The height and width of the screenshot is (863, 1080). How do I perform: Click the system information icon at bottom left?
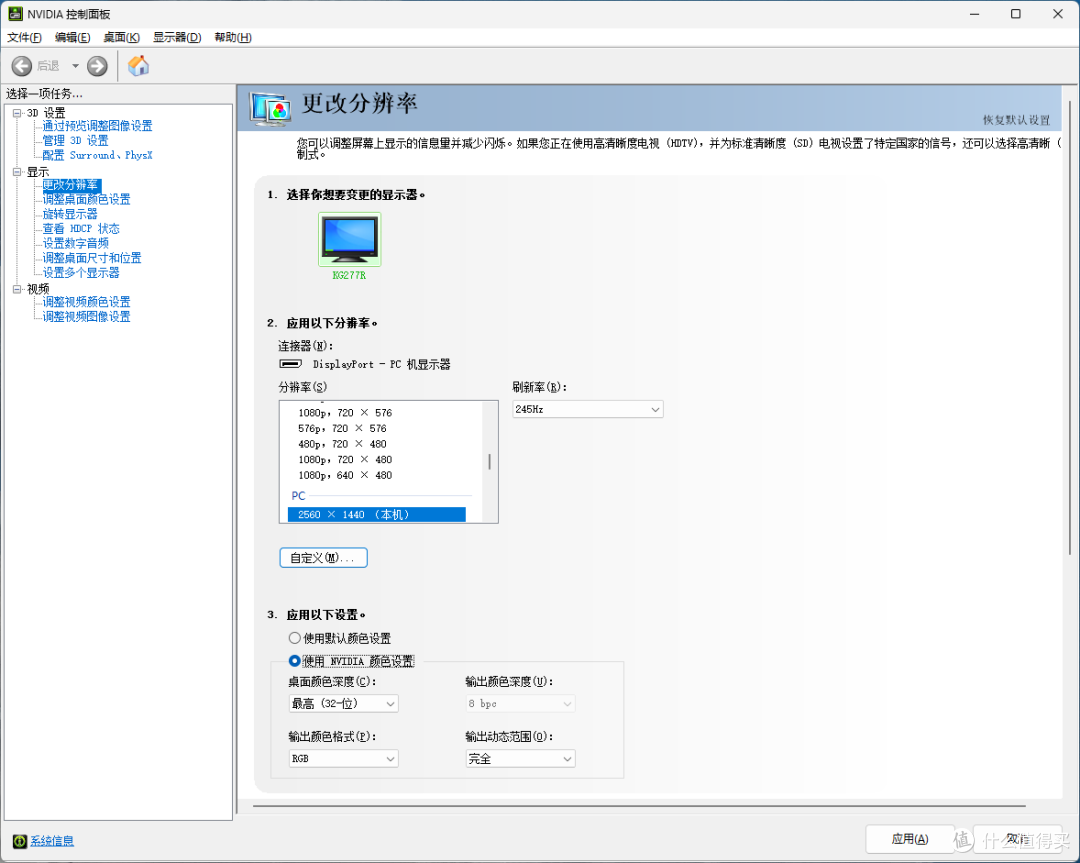[x=19, y=840]
